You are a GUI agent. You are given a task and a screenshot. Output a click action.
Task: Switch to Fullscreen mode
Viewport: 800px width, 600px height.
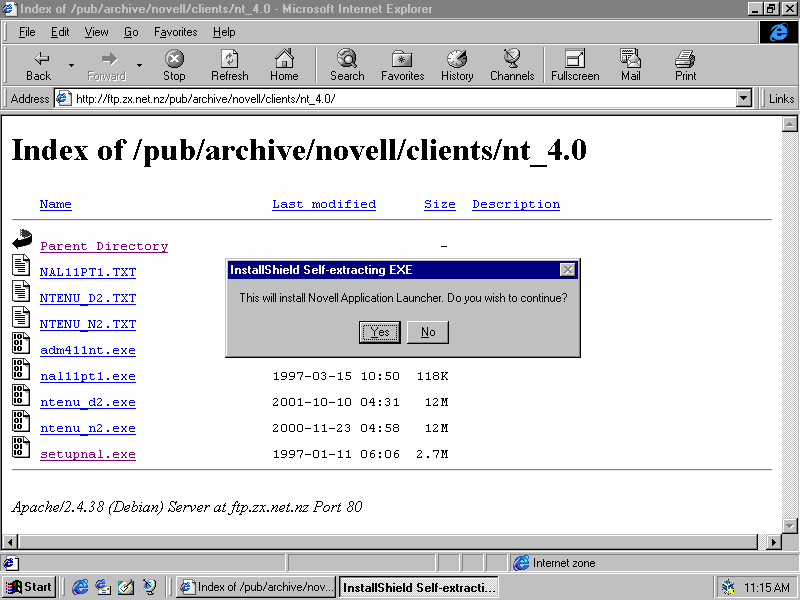(575, 66)
